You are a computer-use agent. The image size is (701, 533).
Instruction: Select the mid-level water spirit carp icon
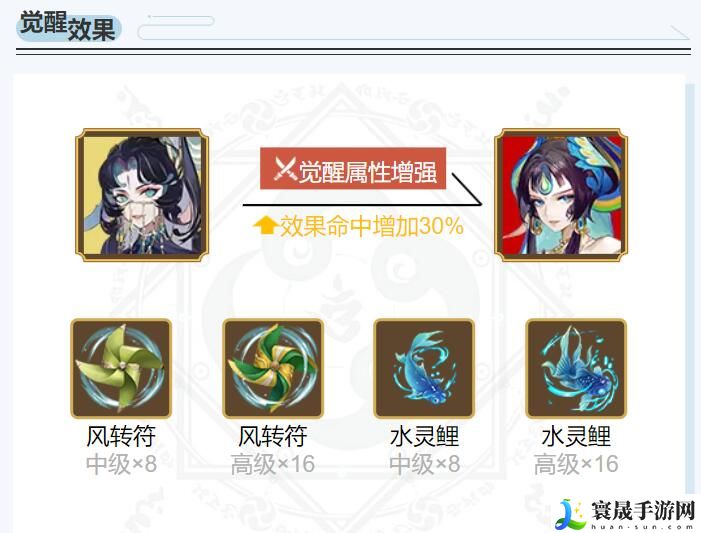click(x=424, y=368)
